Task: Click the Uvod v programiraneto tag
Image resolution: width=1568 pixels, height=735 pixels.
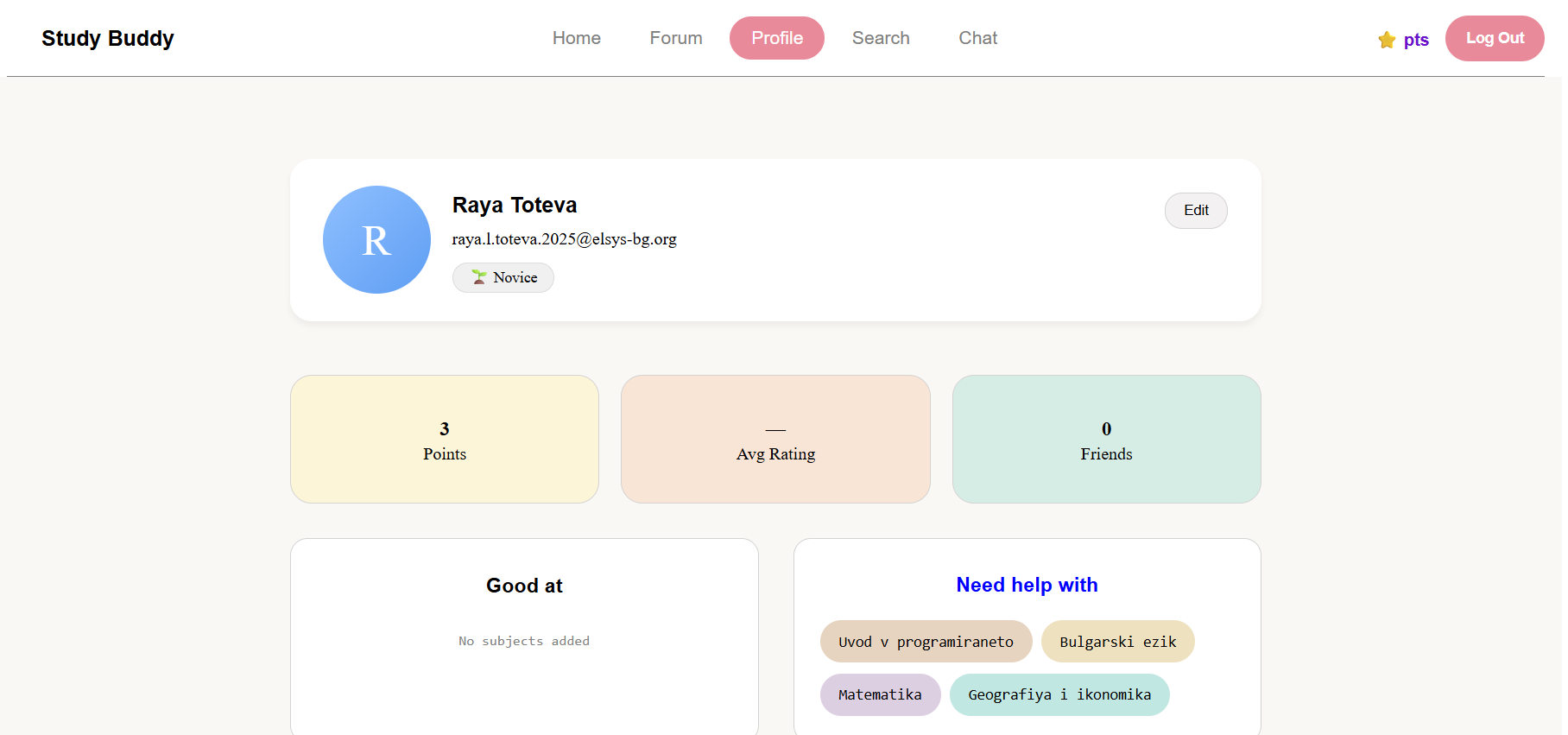Action: click(x=926, y=642)
